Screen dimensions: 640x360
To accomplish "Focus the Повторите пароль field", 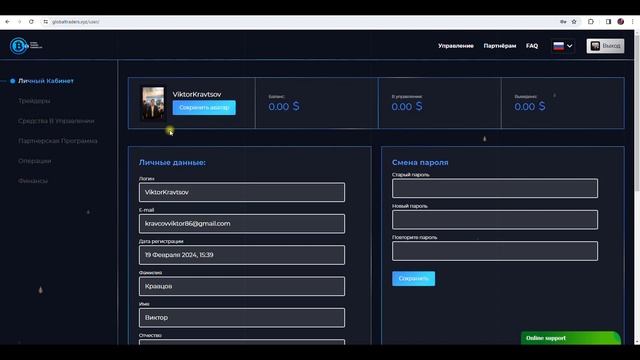I will point(495,251).
